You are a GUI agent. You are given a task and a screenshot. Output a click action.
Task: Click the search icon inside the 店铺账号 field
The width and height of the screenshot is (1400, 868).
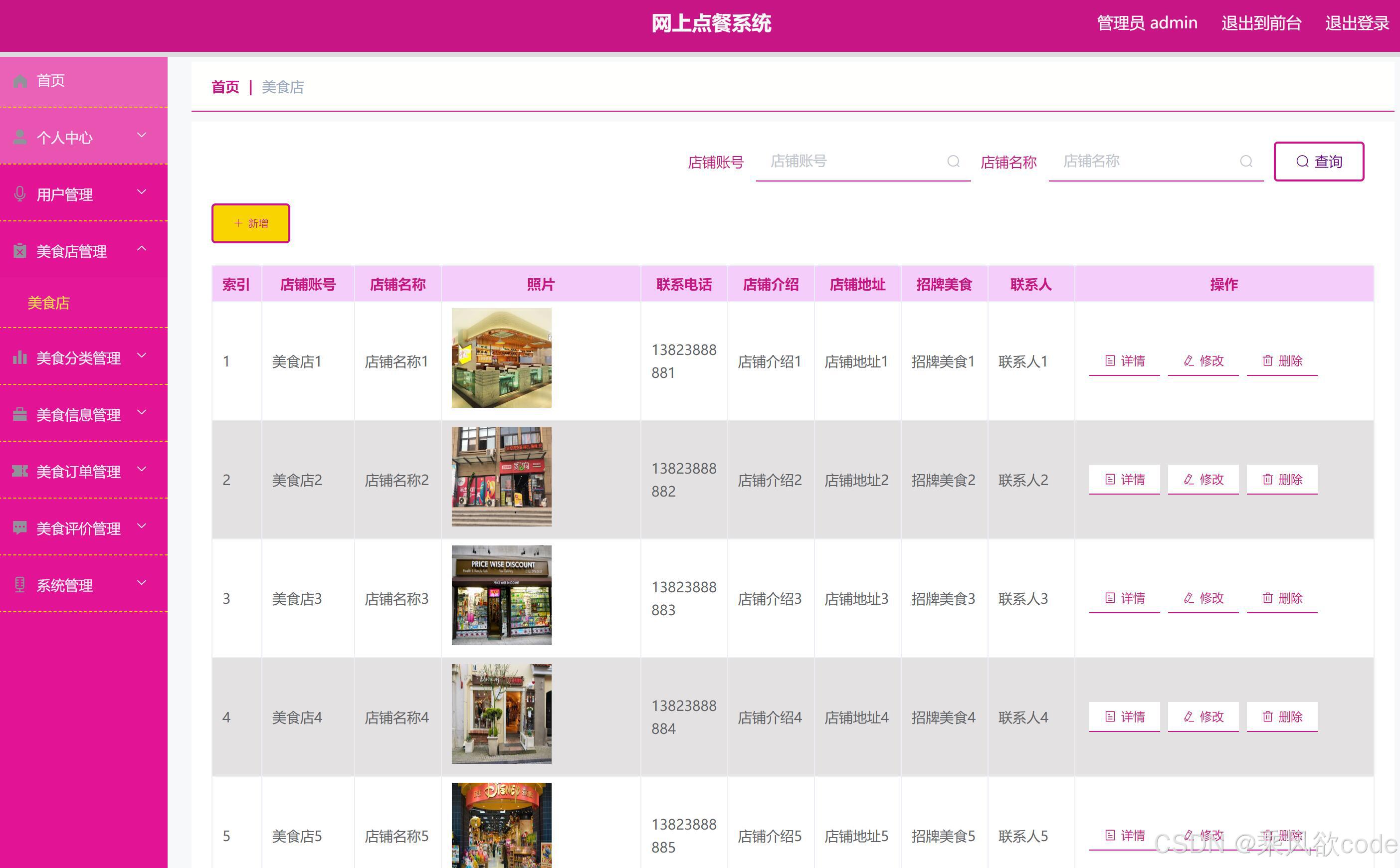[x=953, y=162]
